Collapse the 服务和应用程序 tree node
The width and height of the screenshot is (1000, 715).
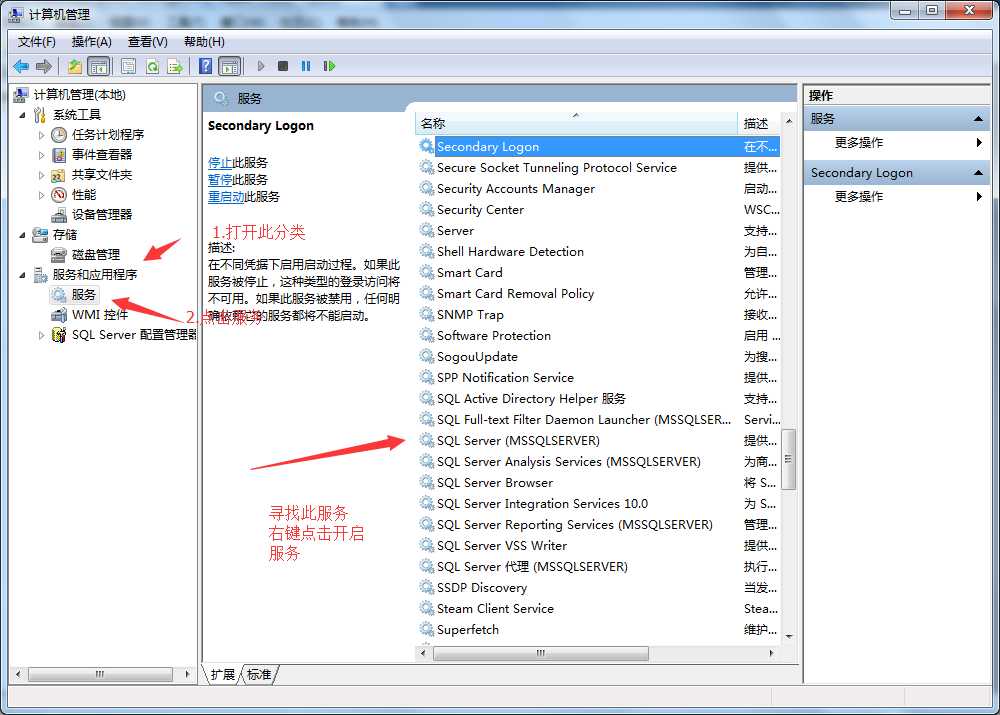coord(22,275)
